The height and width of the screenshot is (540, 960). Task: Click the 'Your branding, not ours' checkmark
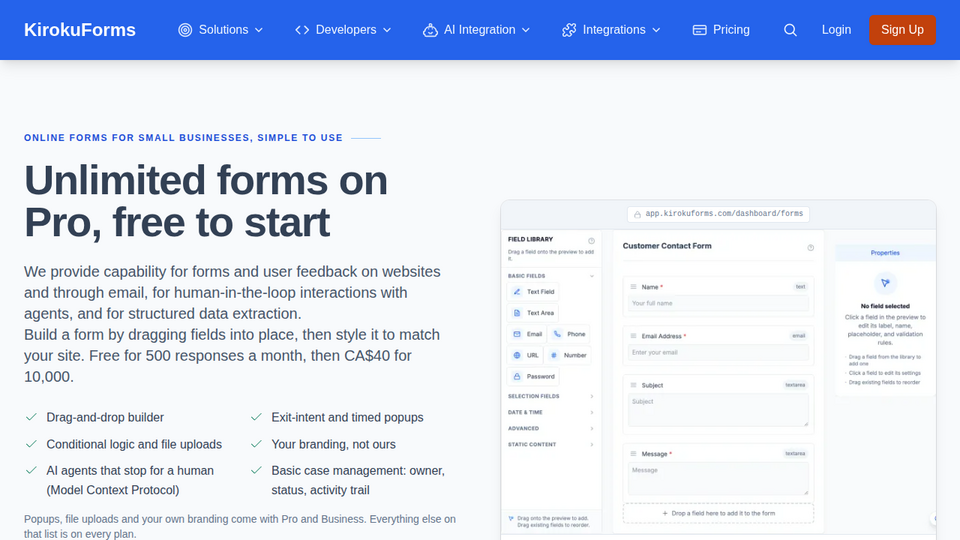coord(257,444)
